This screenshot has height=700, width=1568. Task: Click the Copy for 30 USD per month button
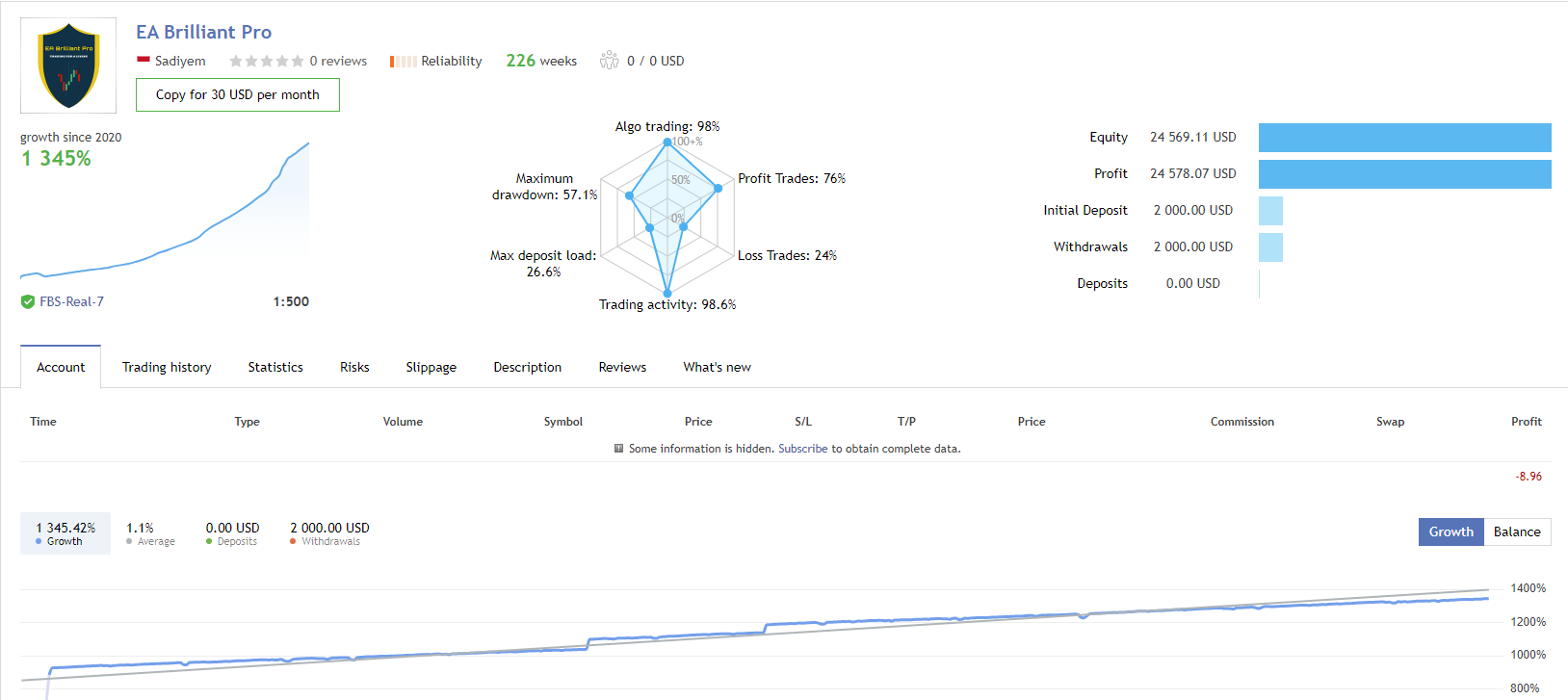(x=238, y=94)
